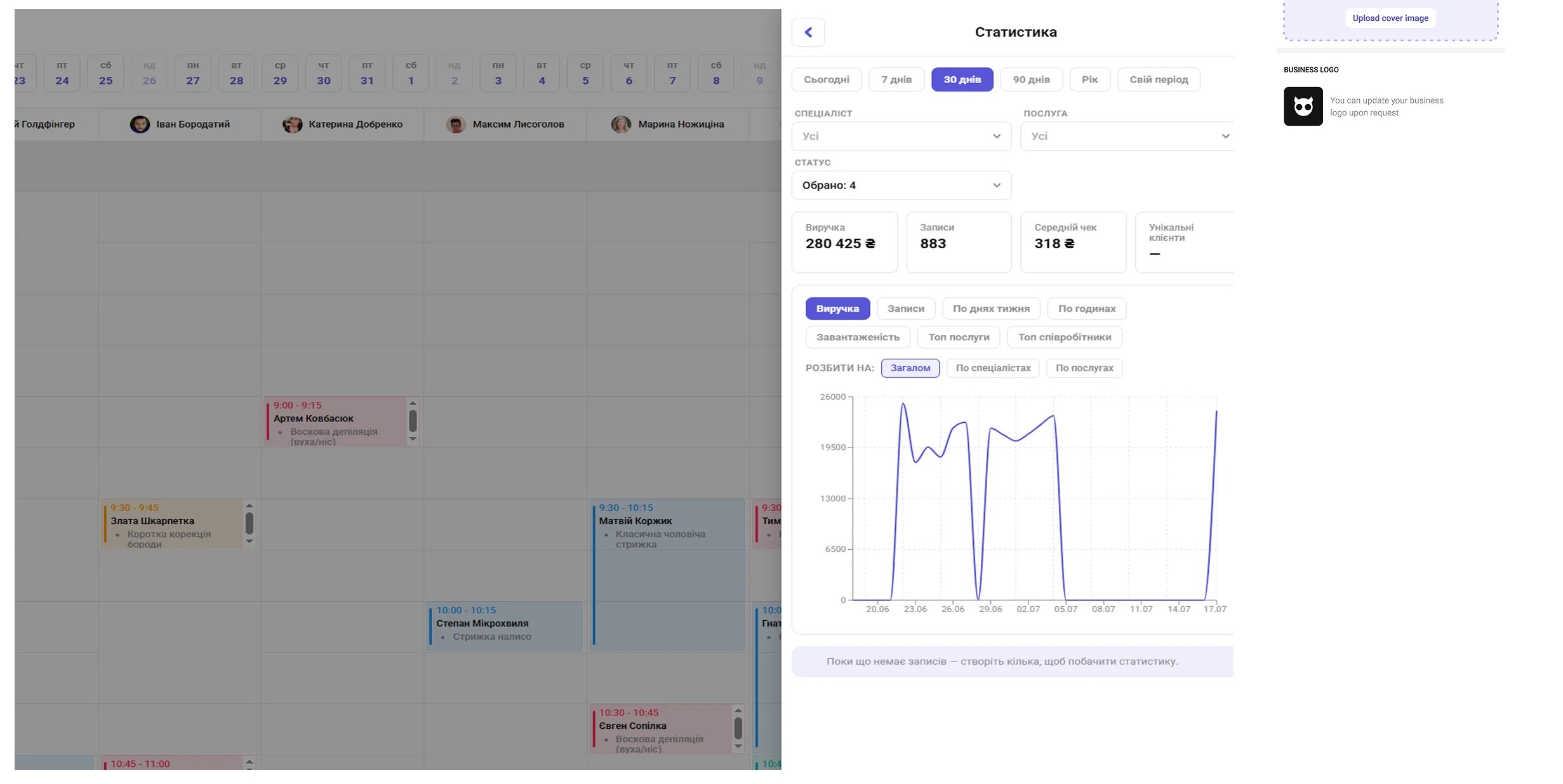Open the Спеціаліст dropdown
The height and width of the screenshot is (784, 1563).
901,136
